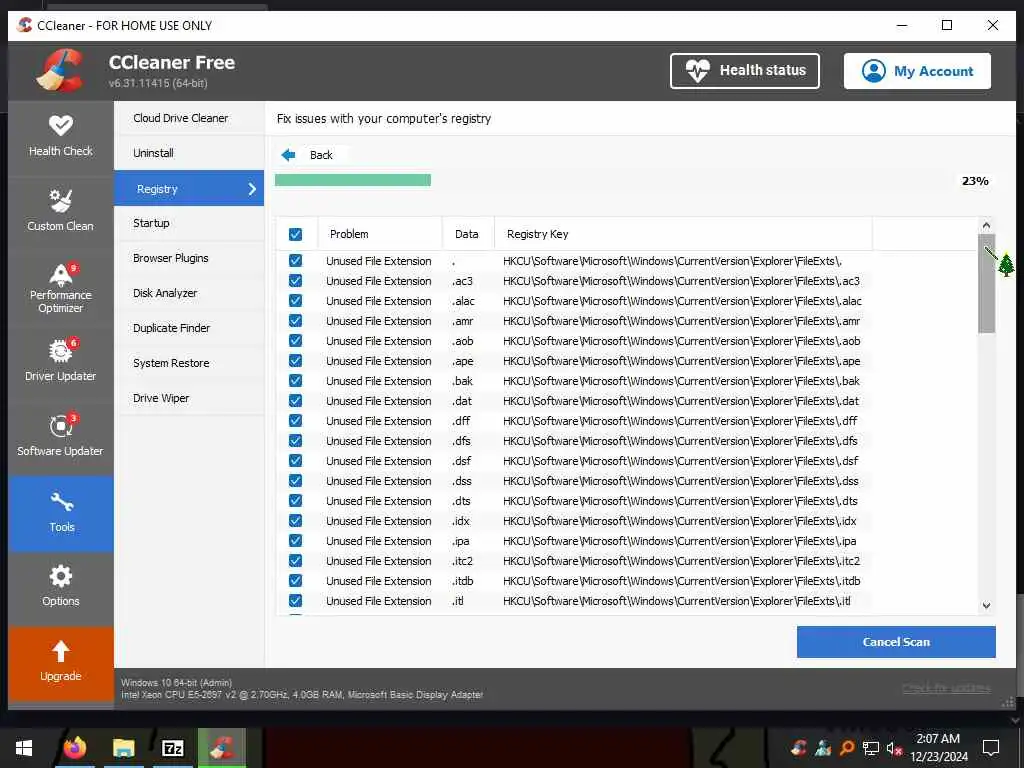This screenshot has height=768, width=1024.
Task: Sort by the Problem column header
Action: [x=380, y=234]
